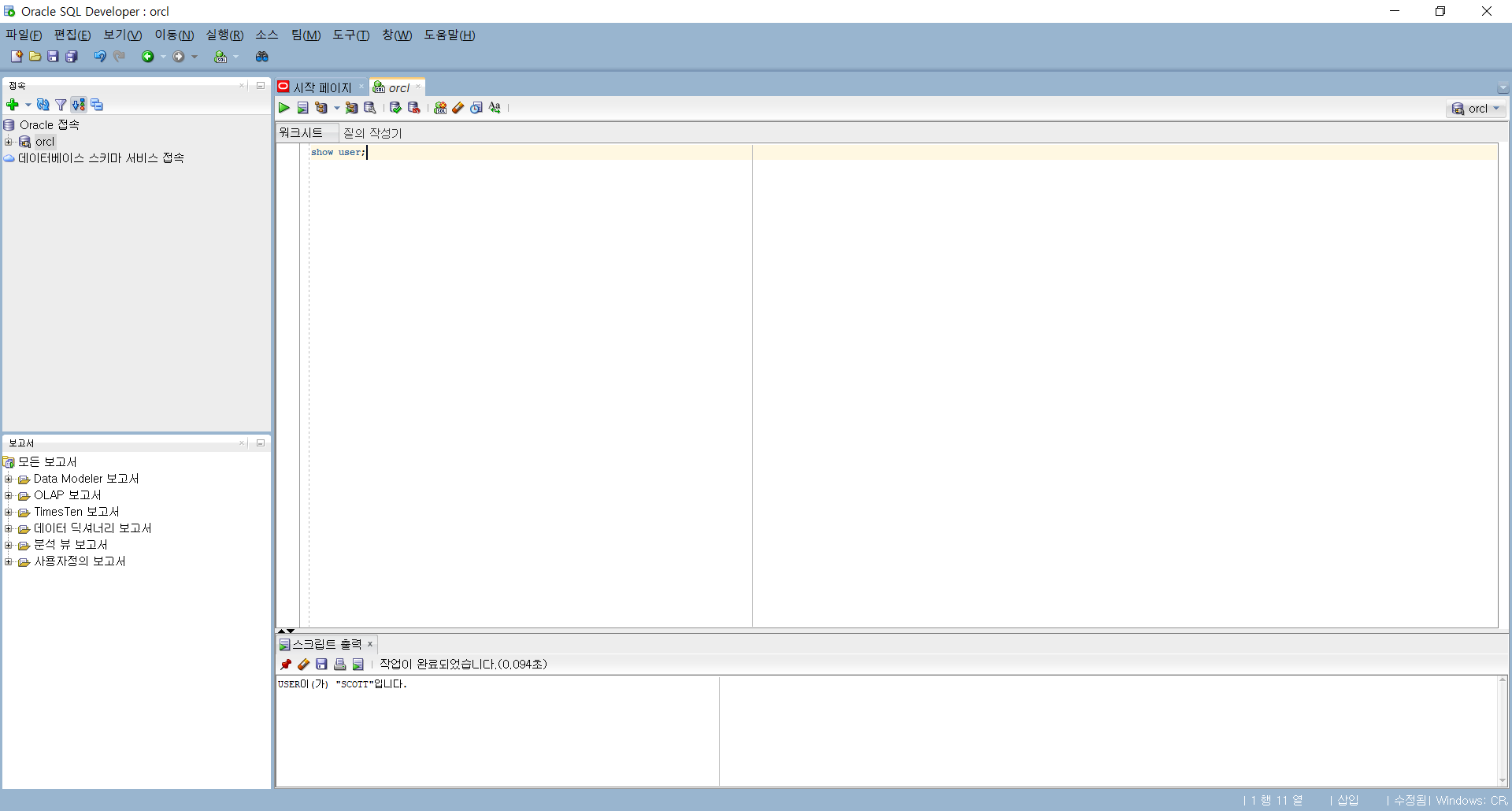Close the orcl worksheet tab
The height and width of the screenshot is (811, 1512).
[418, 87]
